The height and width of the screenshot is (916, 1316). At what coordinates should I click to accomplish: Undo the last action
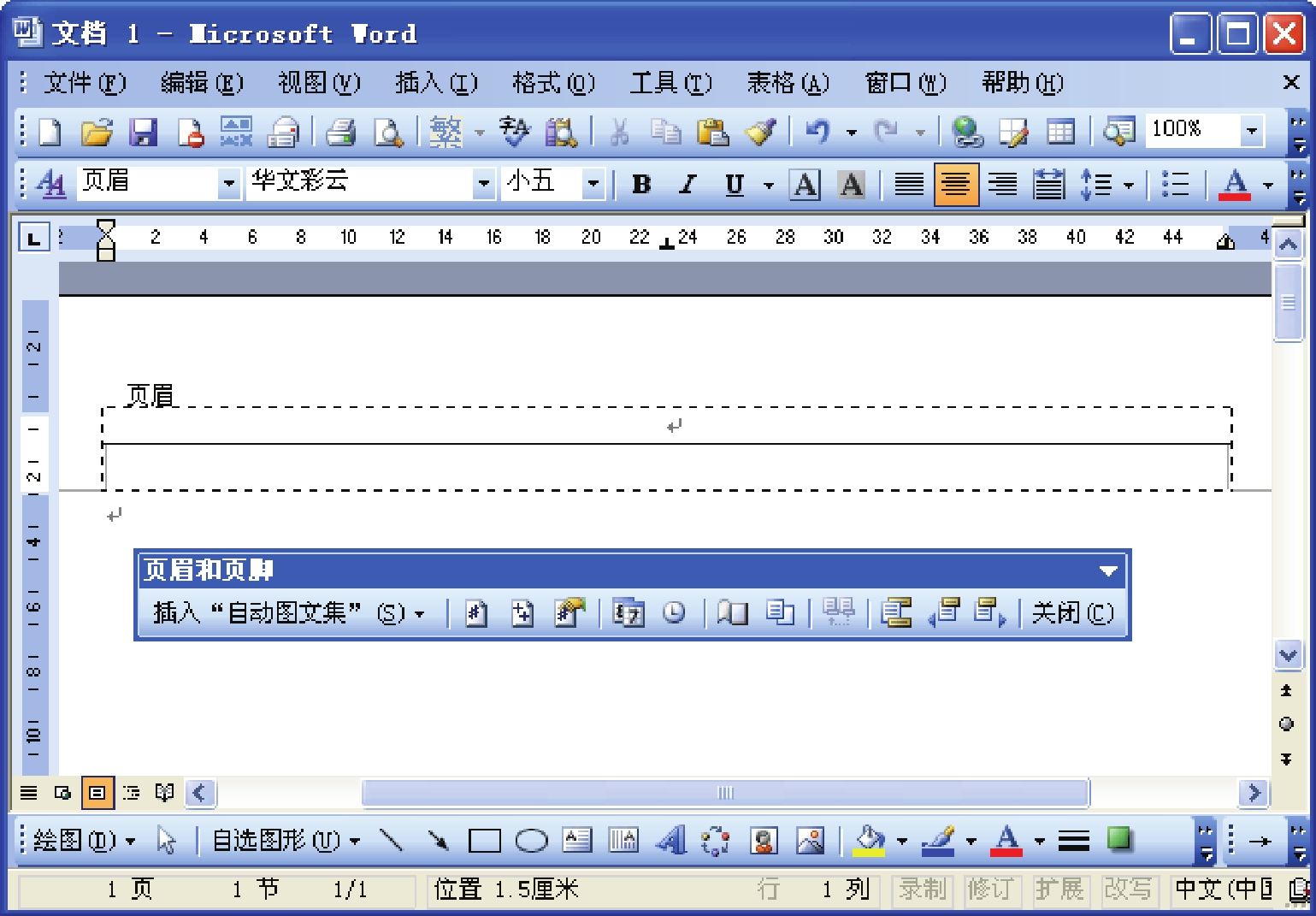tap(817, 132)
